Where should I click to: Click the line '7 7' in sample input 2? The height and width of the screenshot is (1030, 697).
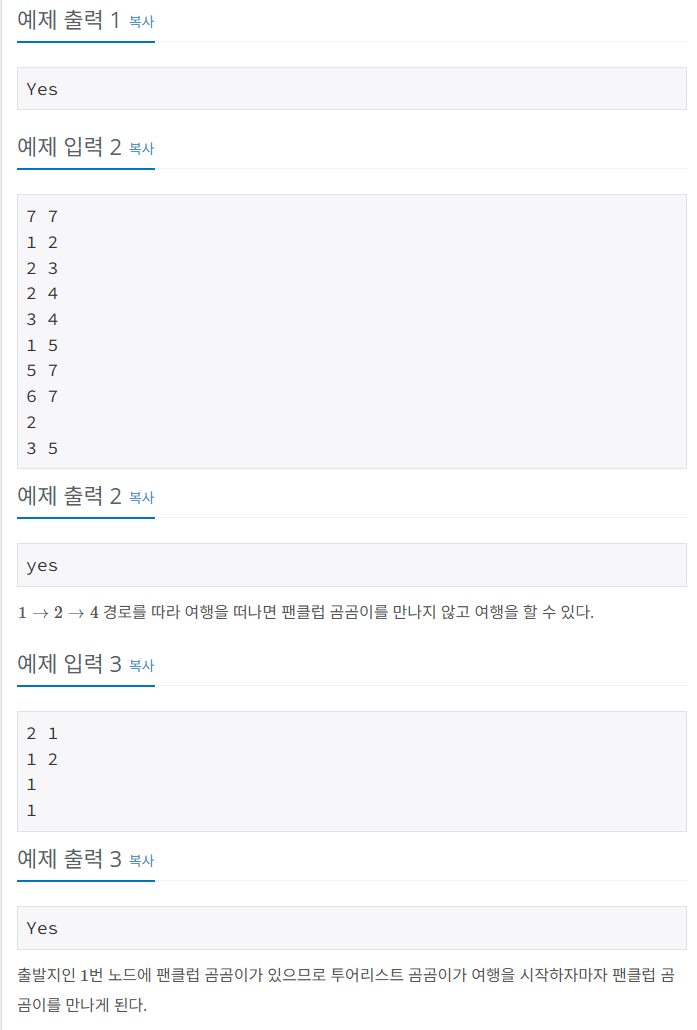[x=40, y=216]
